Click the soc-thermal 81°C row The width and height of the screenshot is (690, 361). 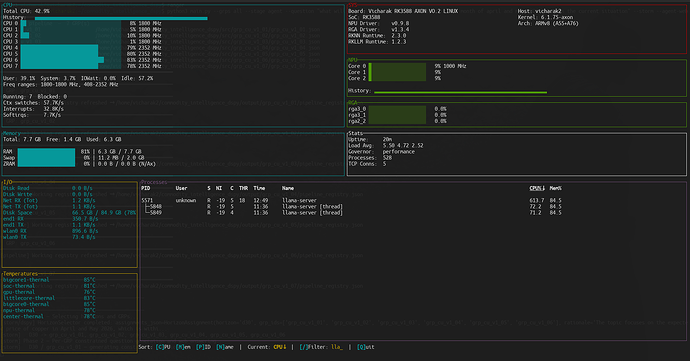click(49, 286)
